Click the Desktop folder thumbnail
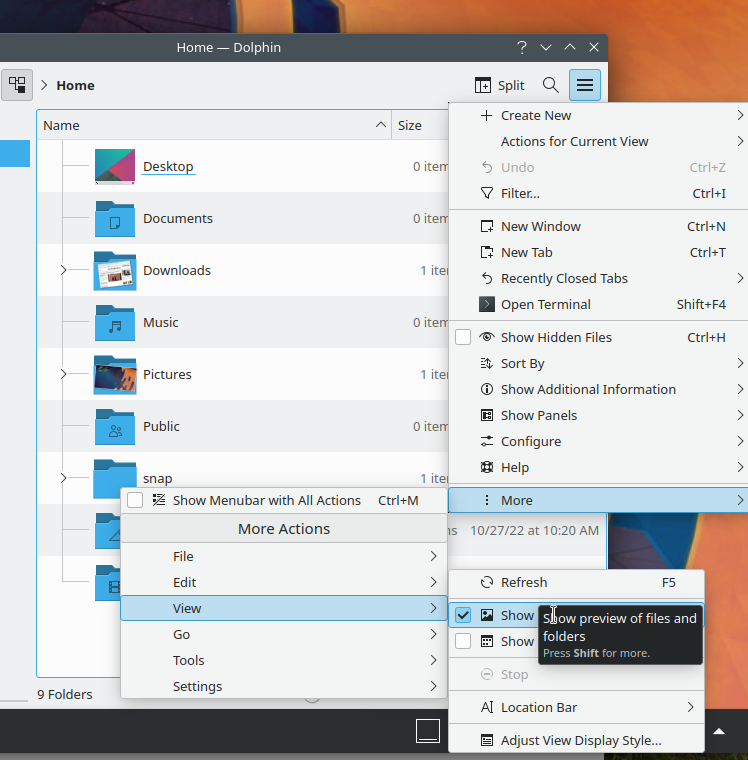The image size is (748, 760). click(114, 167)
